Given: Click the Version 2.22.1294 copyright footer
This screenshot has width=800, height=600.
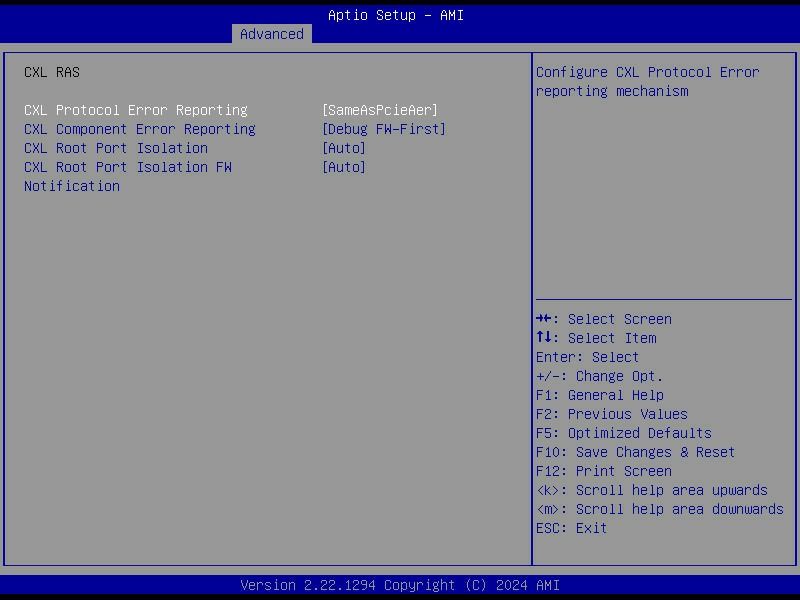Looking at the screenshot, I should point(400,585).
